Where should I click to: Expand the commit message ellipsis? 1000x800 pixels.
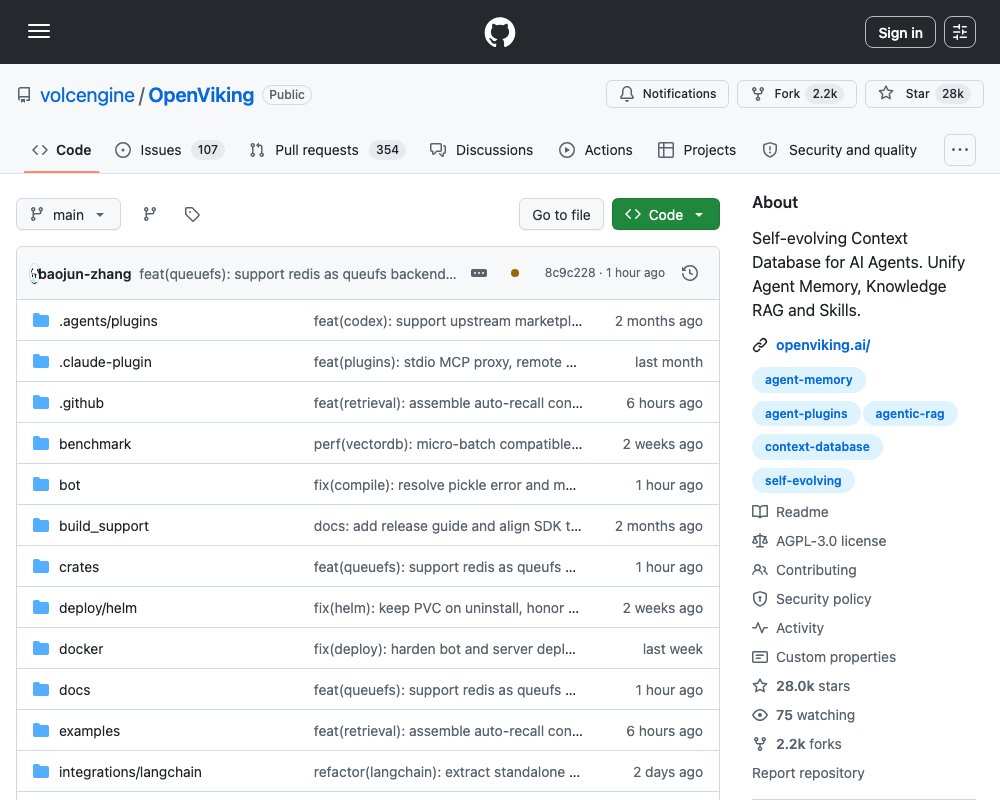pos(479,273)
